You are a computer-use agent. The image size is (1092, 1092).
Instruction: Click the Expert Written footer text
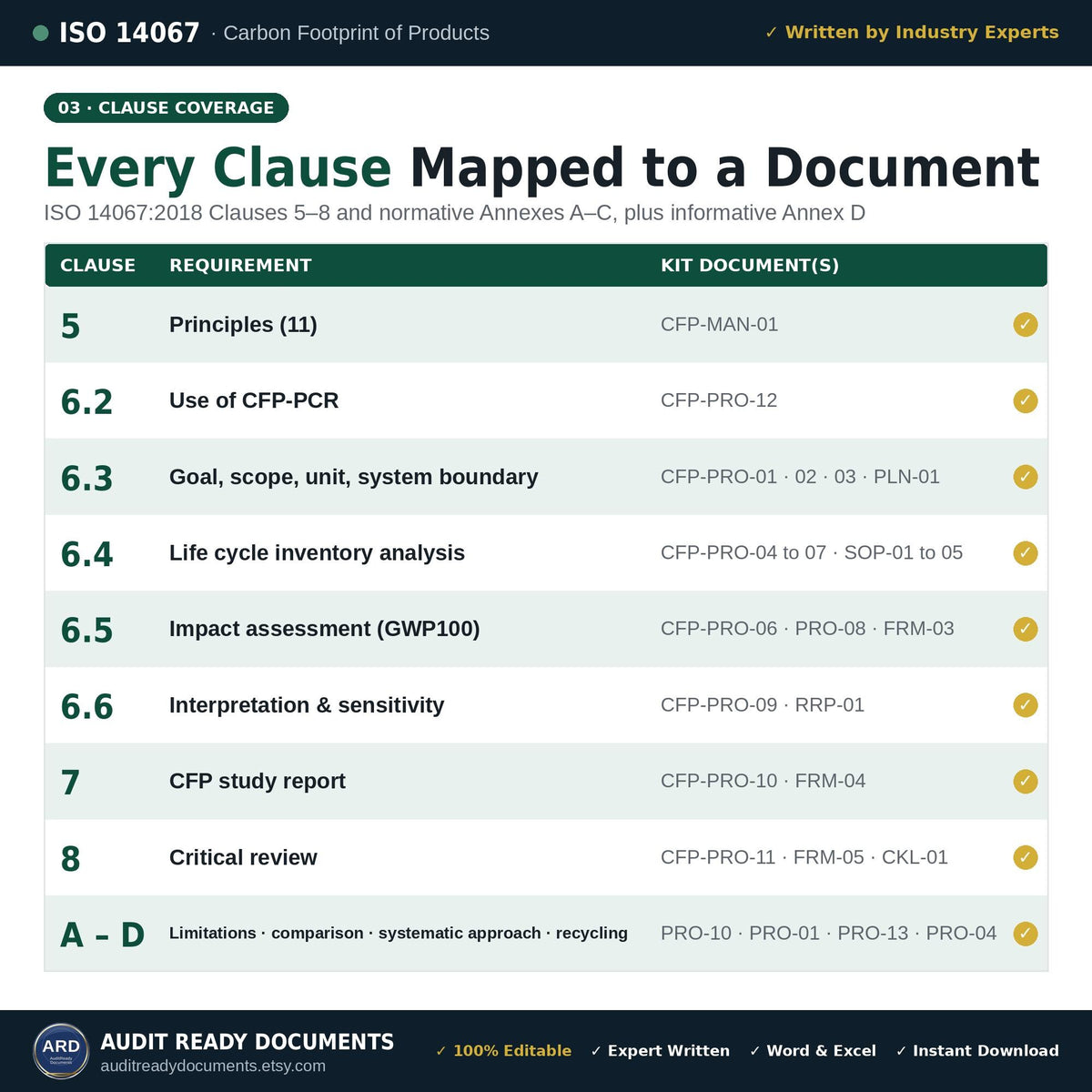(660, 1051)
